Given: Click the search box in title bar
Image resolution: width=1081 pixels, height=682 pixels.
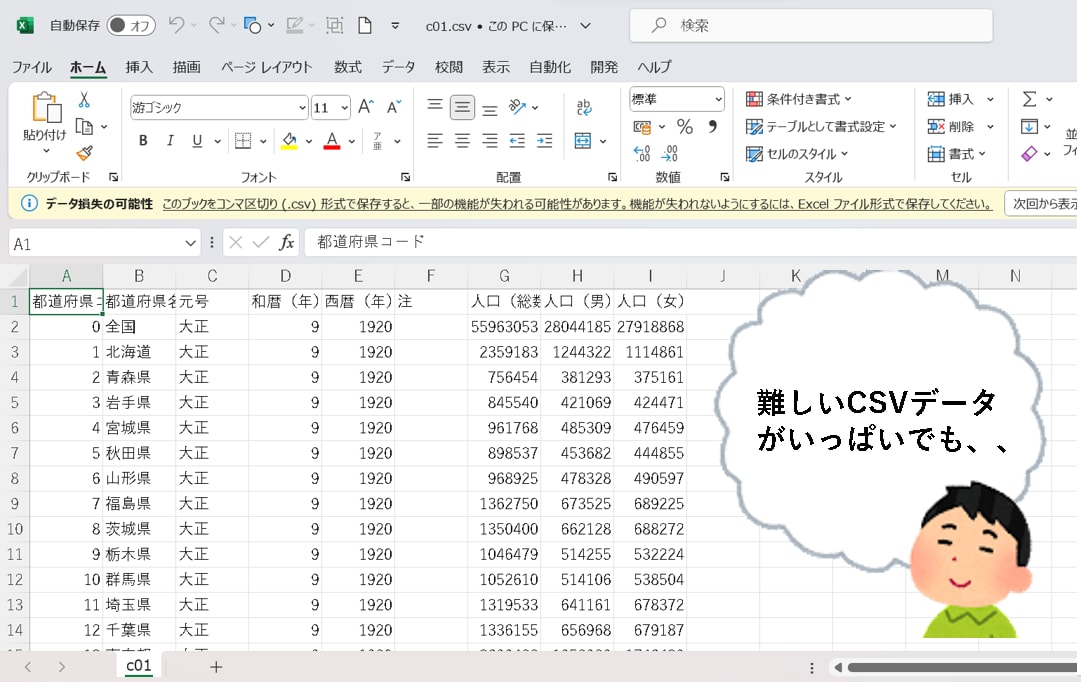Looking at the screenshot, I should click(811, 26).
